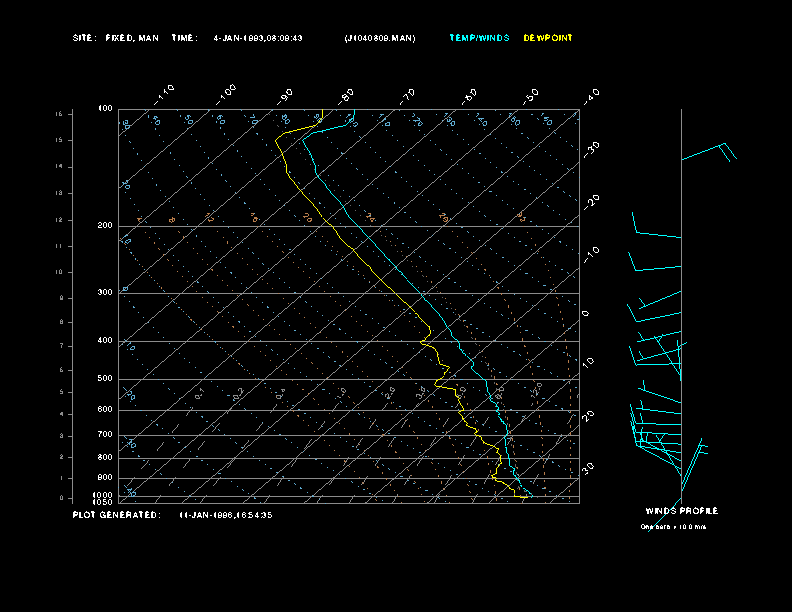Screen dimensions: 792x612
Task: Click the yellow 'DEWPOINT' legend label
Action: coord(548,38)
